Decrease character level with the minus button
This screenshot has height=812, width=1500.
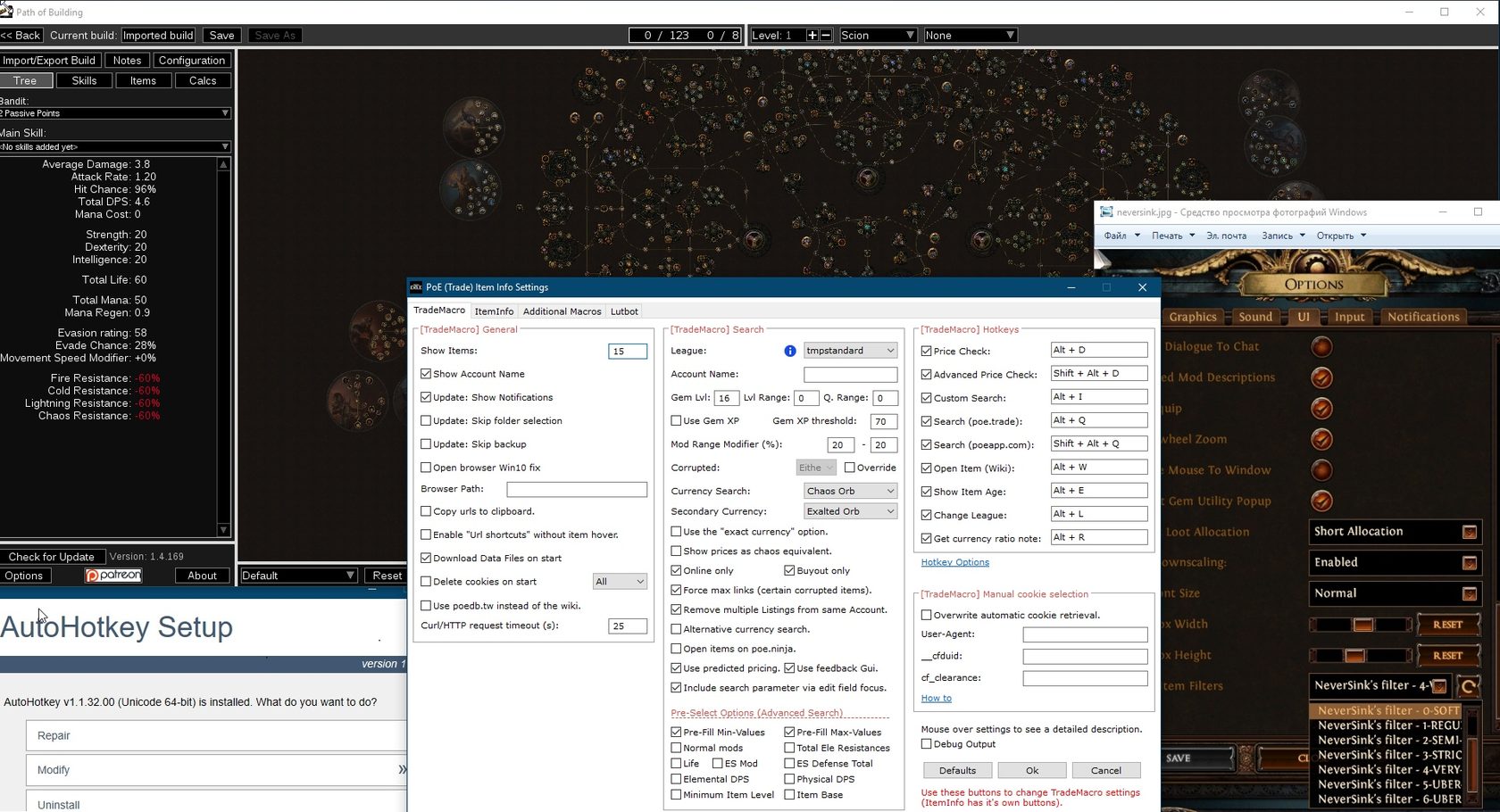[x=826, y=36]
